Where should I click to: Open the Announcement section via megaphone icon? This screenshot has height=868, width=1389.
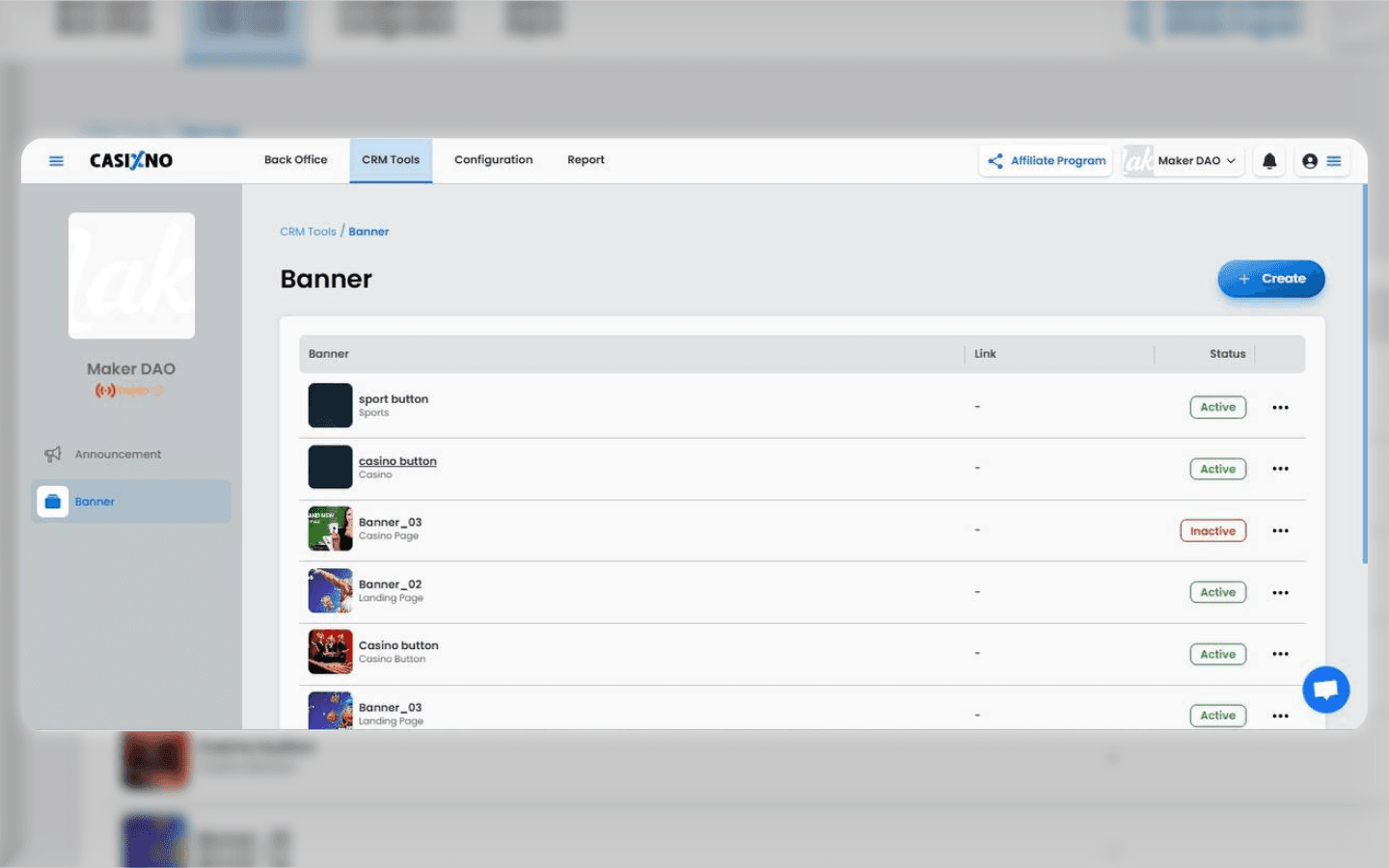point(55,453)
